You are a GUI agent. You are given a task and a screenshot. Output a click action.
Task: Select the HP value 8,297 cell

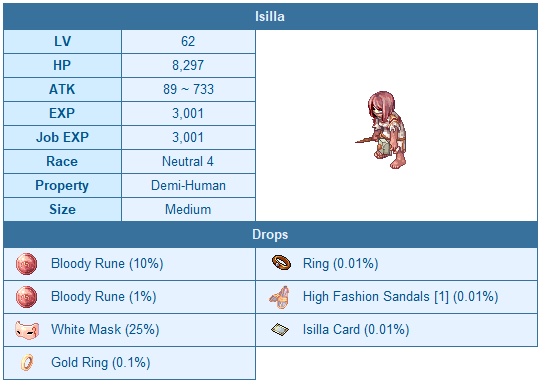click(188, 65)
